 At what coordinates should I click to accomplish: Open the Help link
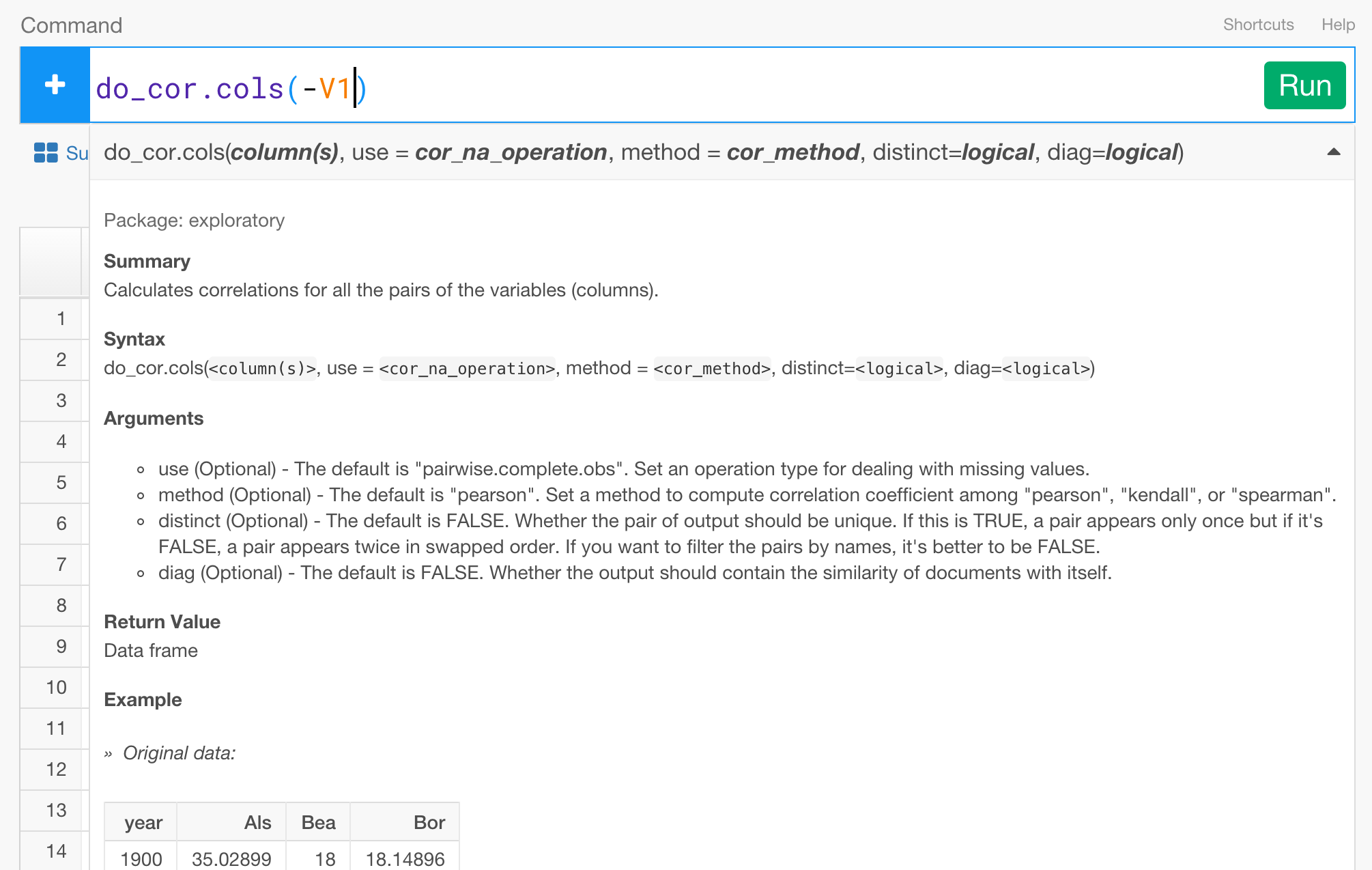tap(1338, 25)
